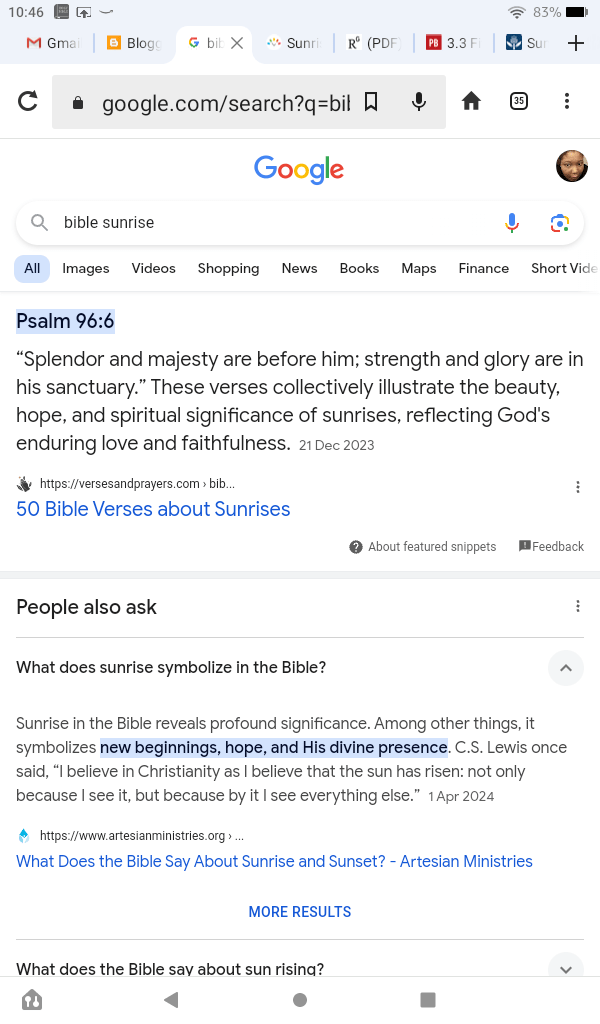Viewport: 600px width, 1024px height.
Task: Start voice search in Google search box
Action: tap(512, 223)
